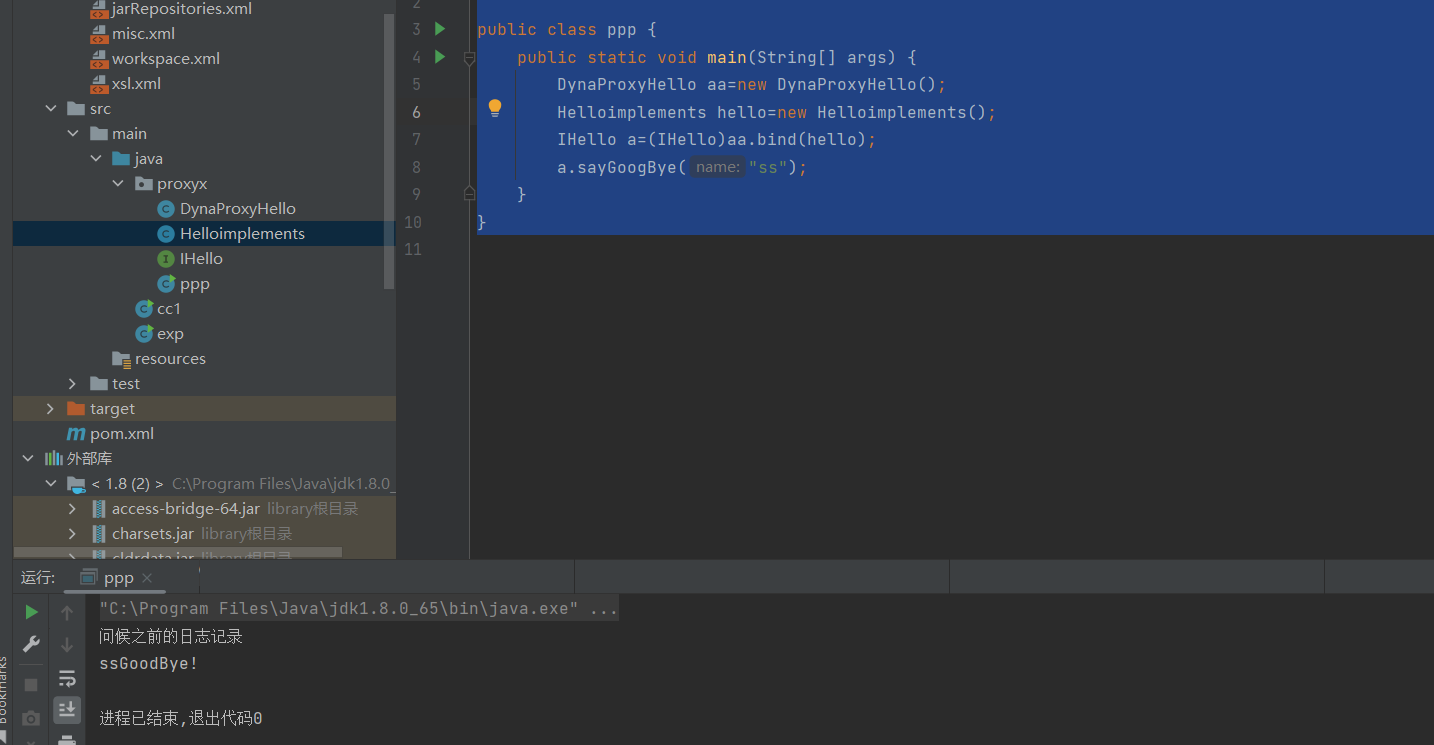Click fold end marker on line 9
1434x745 pixels.
pyautogui.click(x=469, y=192)
